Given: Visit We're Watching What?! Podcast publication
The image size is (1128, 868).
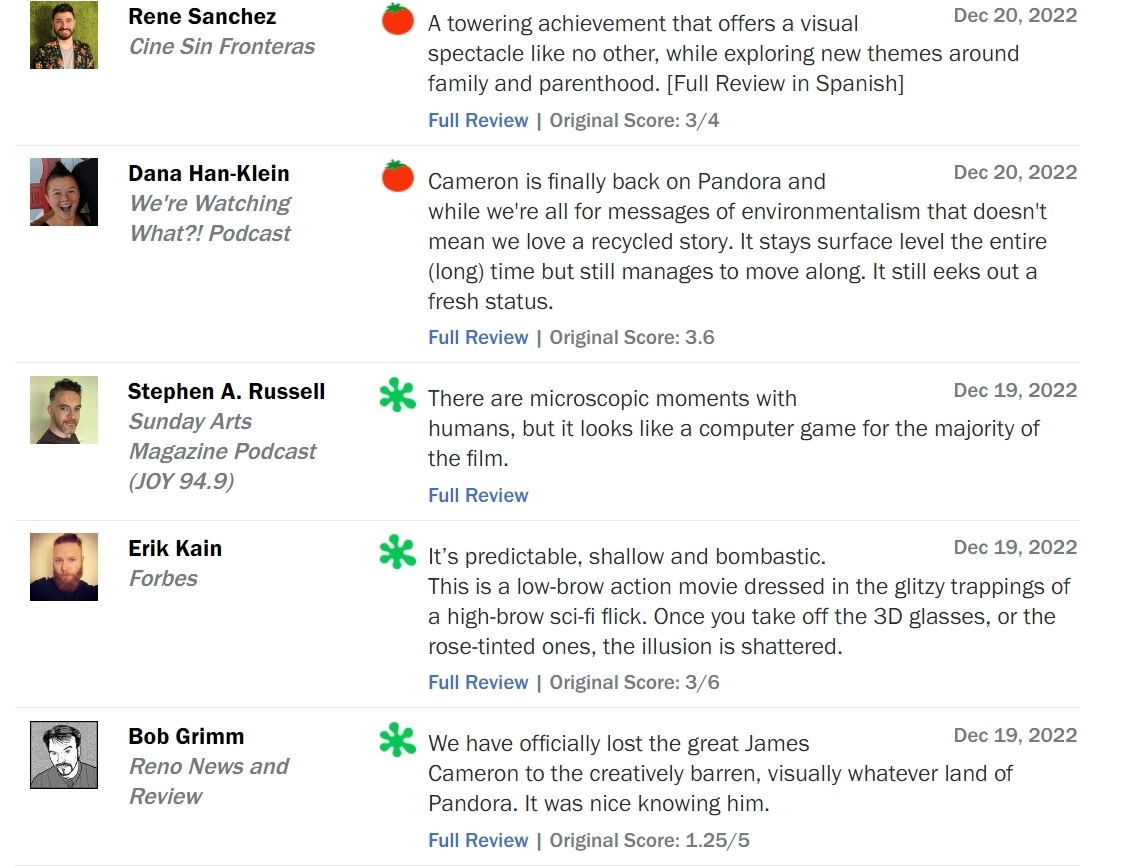Looking at the screenshot, I should (x=210, y=218).
